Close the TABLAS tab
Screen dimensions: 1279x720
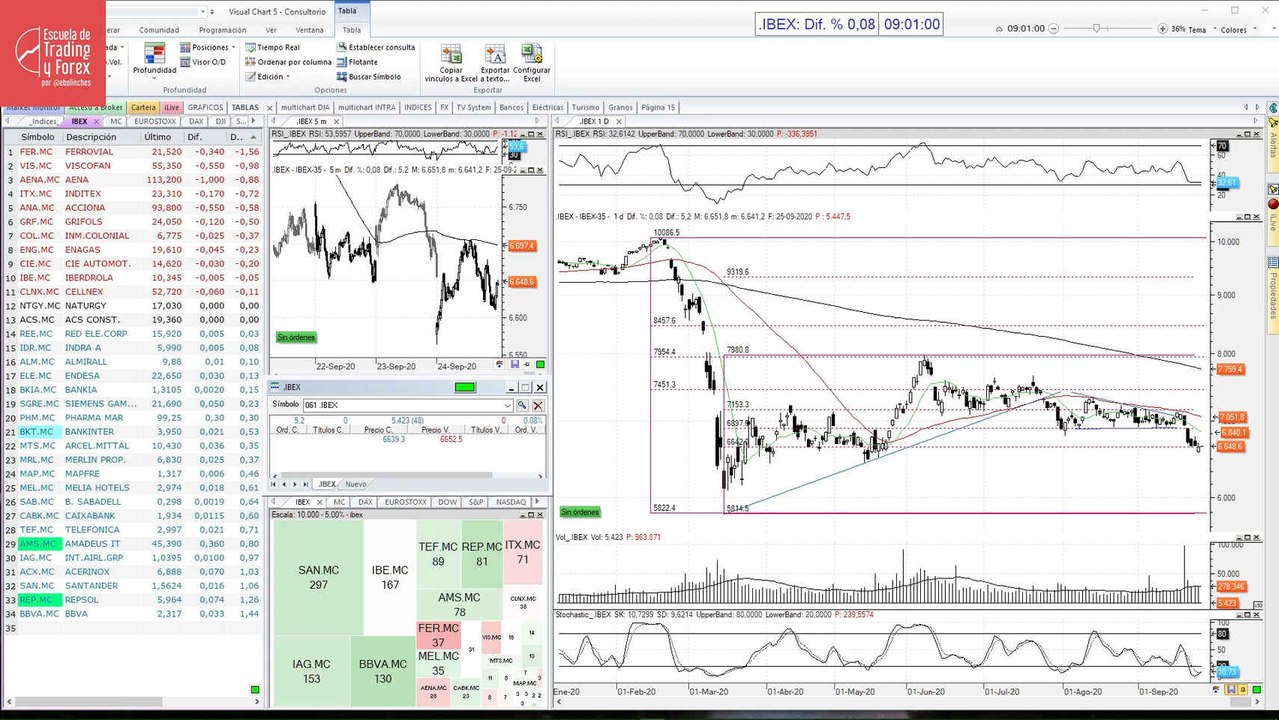click(x=268, y=107)
